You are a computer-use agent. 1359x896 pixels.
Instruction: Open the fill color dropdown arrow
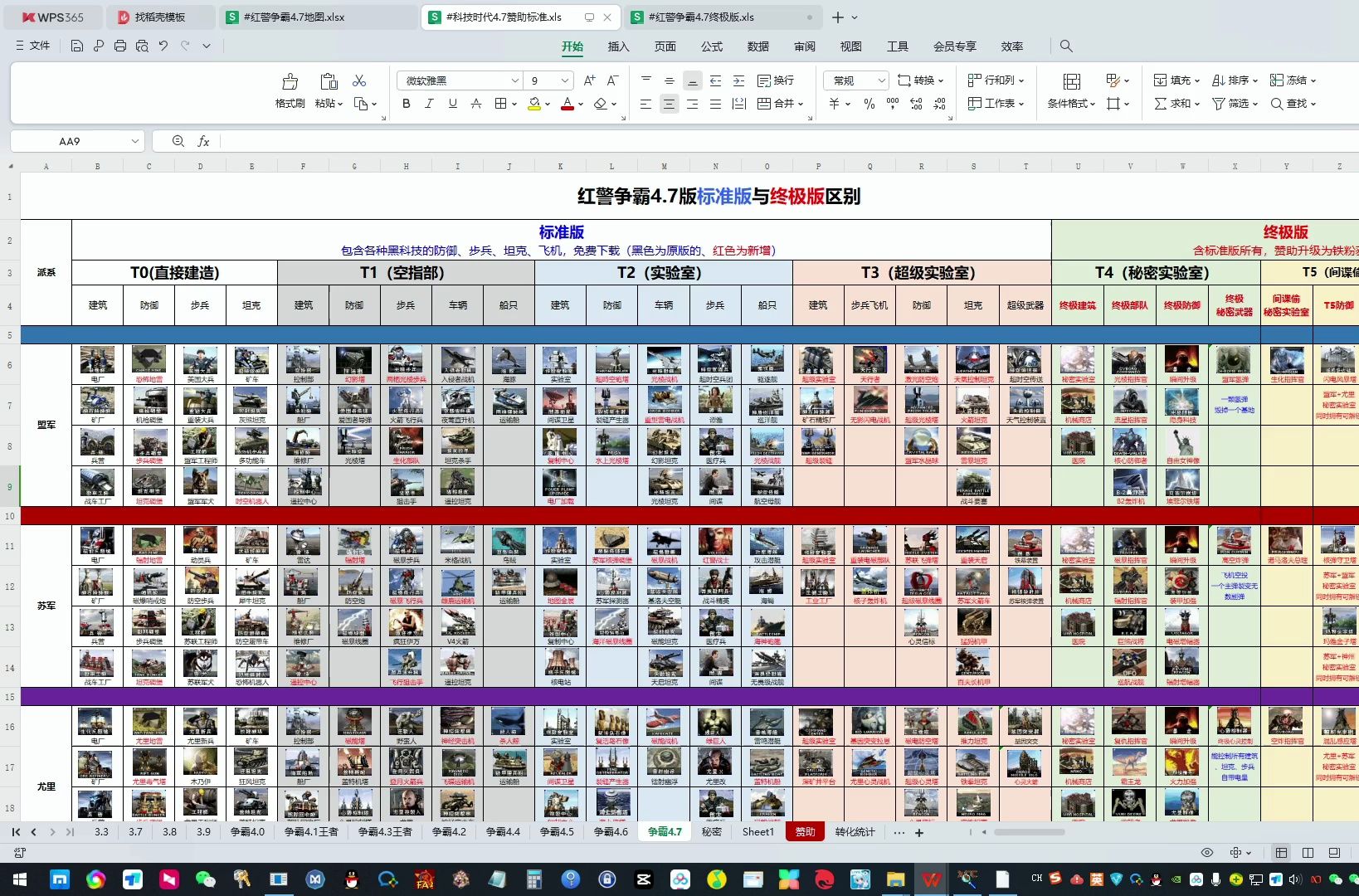(548, 105)
